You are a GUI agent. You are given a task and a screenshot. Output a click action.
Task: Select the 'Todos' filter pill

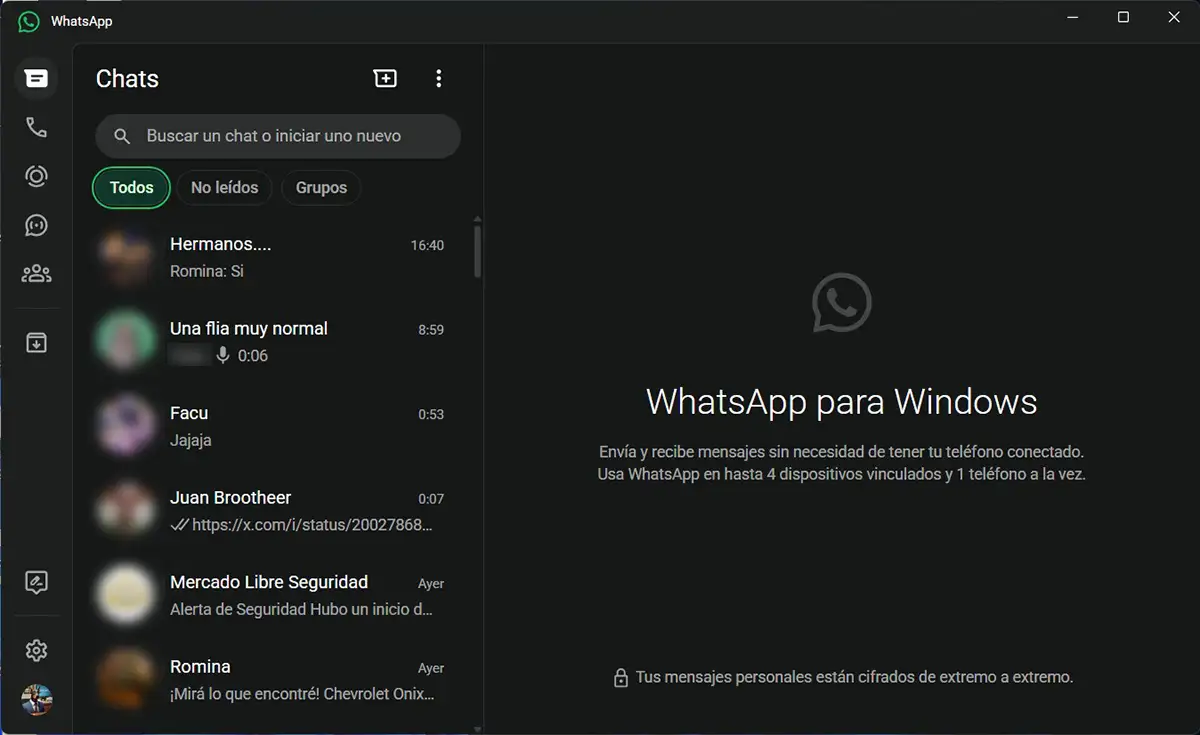coord(130,187)
